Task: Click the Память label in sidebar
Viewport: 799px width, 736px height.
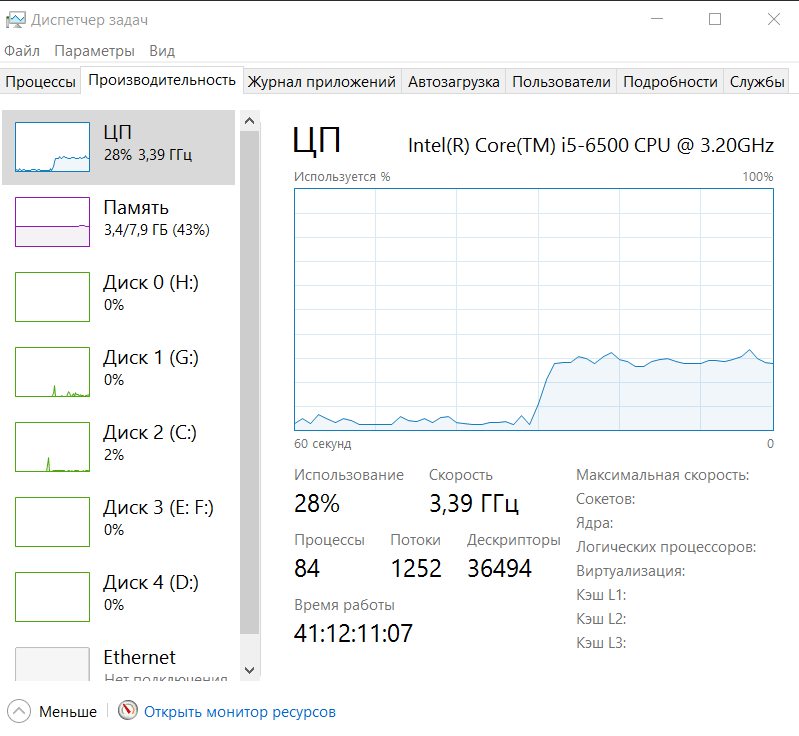Action: click(136, 207)
